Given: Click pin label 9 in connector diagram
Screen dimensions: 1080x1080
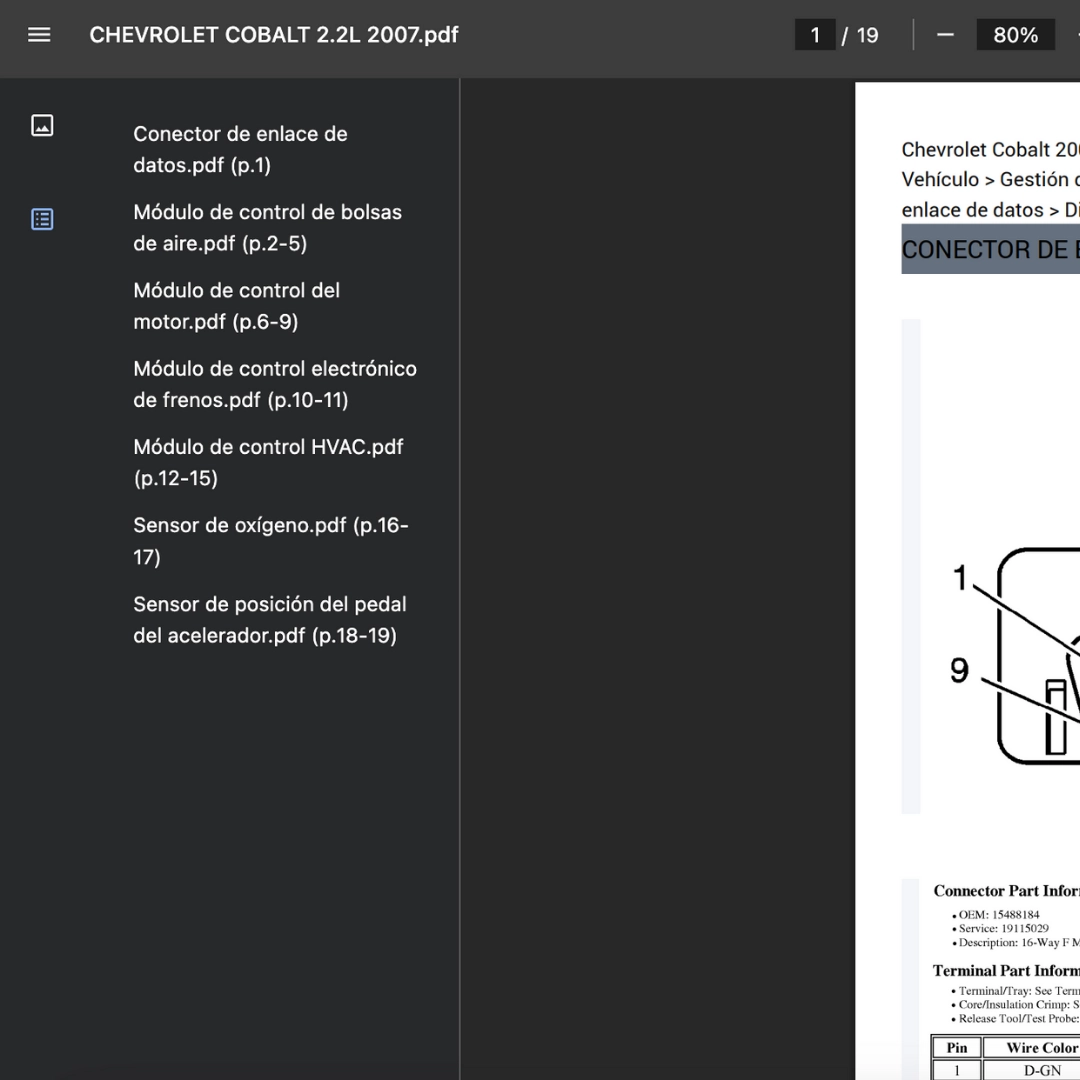Looking at the screenshot, I should pyautogui.click(x=959, y=670).
